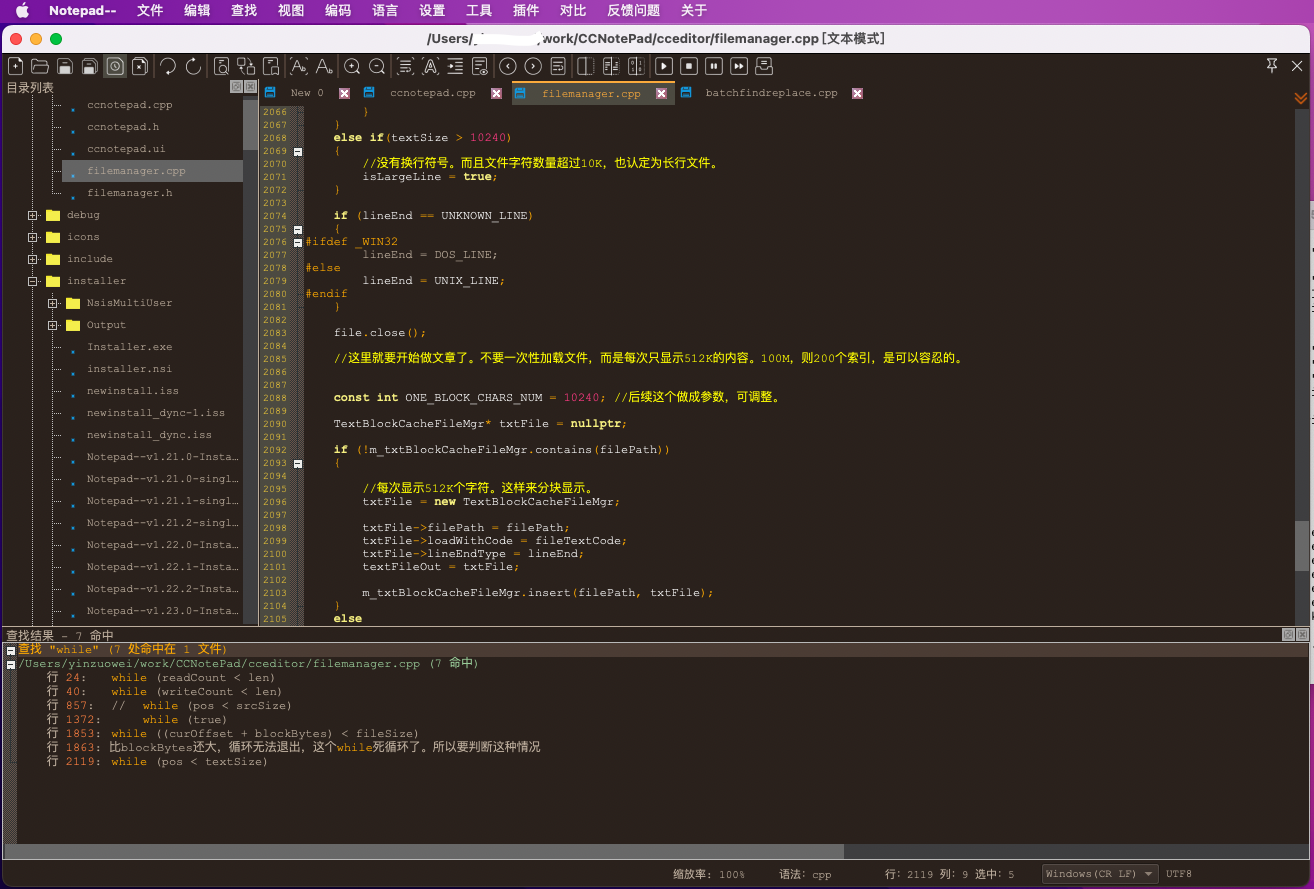The height and width of the screenshot is (889, 1314).
Task: Close the ccnotepad.cpp tab
Action: [x=497, y=93]
